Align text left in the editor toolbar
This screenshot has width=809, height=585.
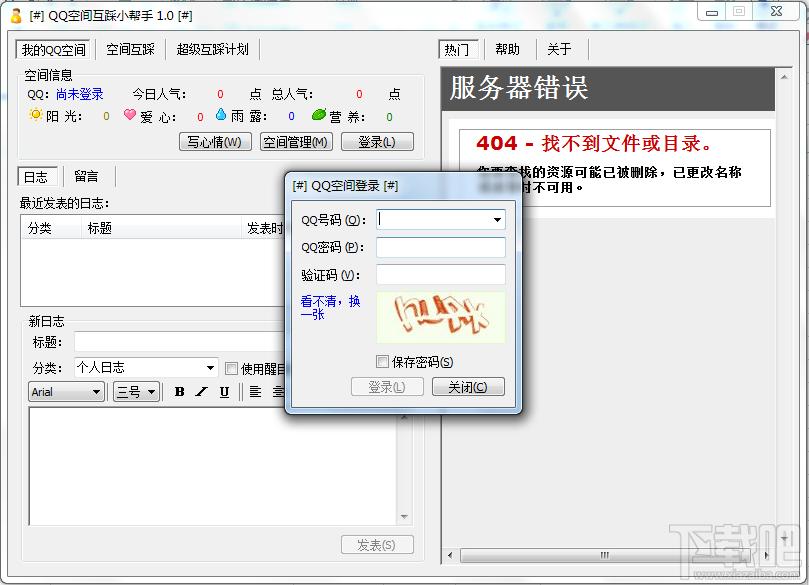click(255, 392)
